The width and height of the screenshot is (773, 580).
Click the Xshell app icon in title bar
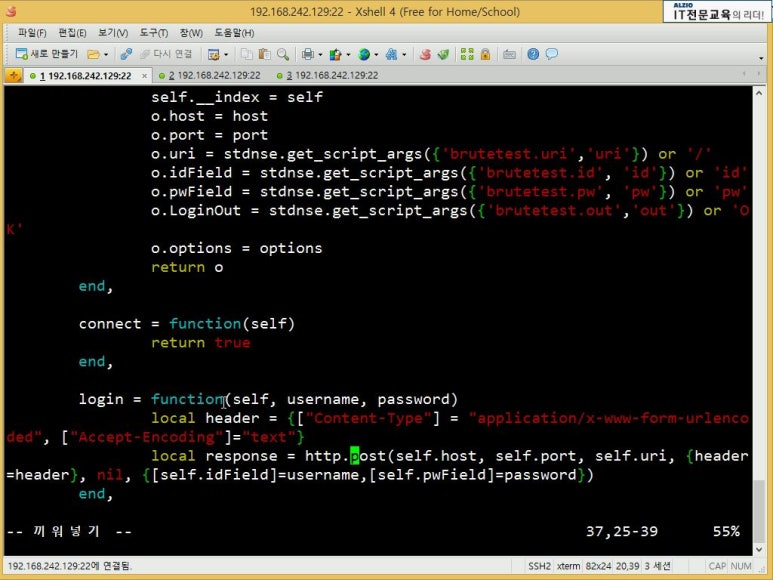pyautogui.click(x=11, y=11)
